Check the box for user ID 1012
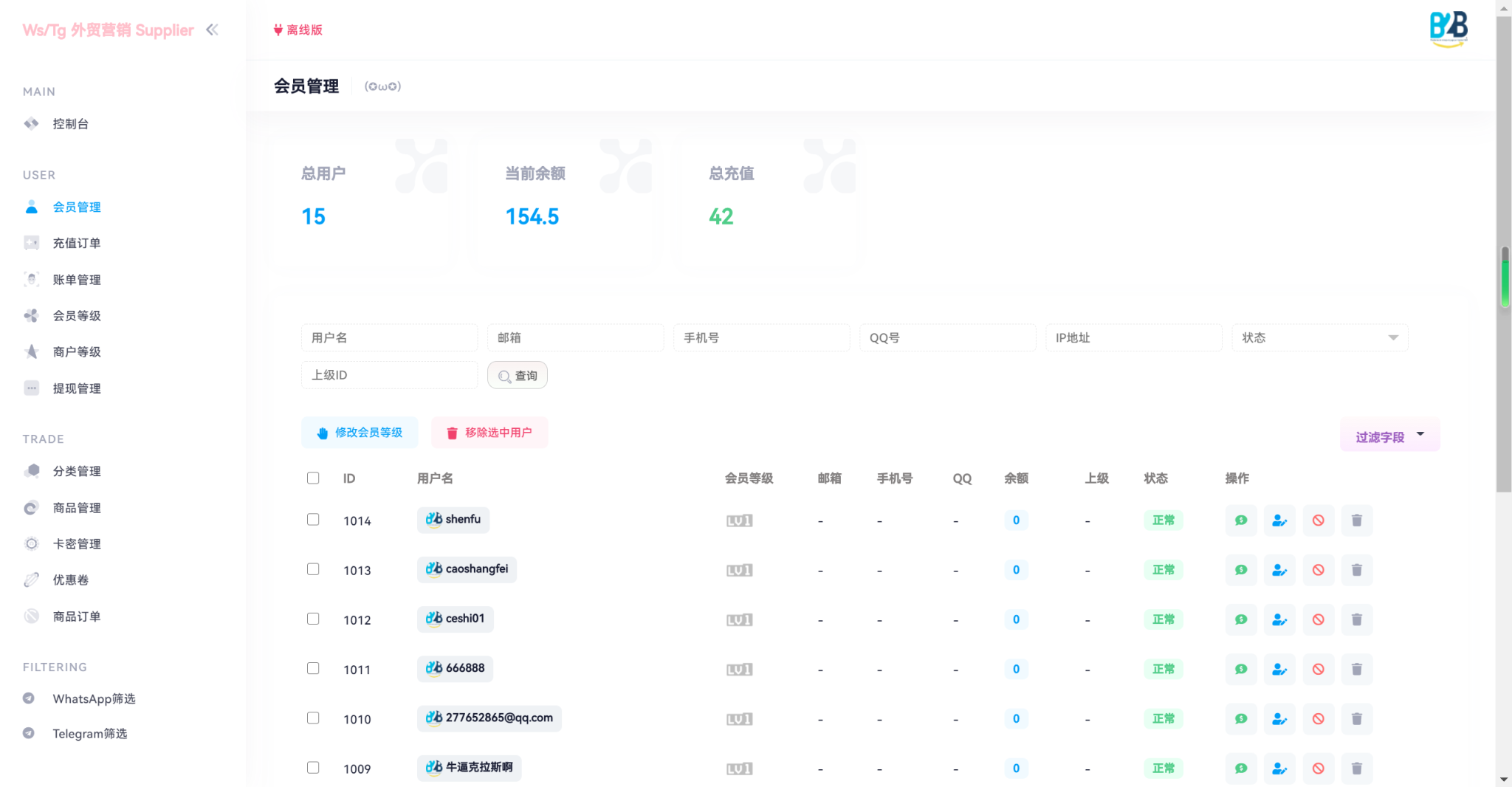This screenshot has height=787, width=1512. click(x=313, y=619)
